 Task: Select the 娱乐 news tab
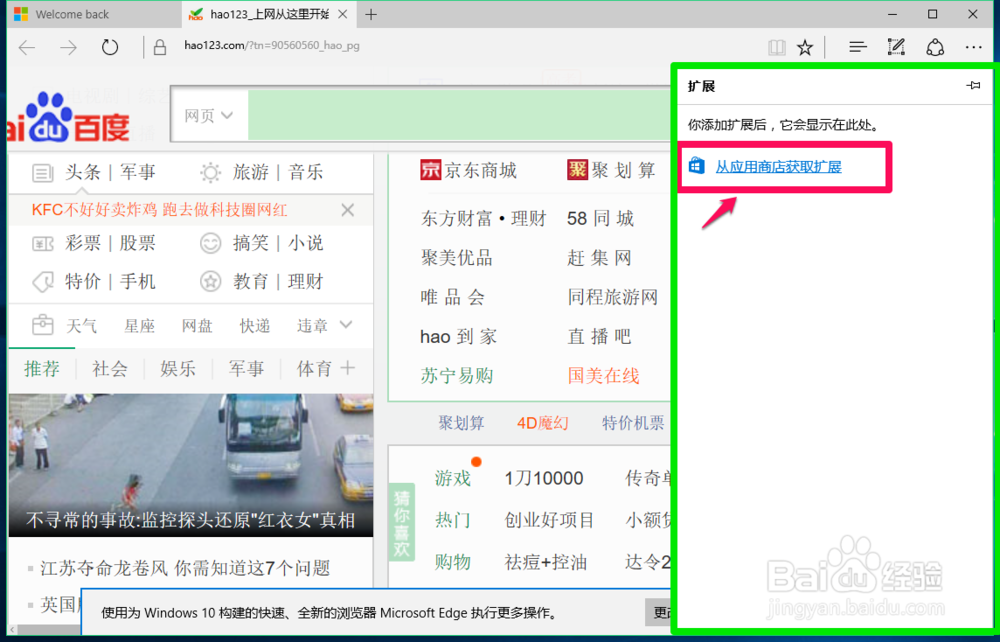[x=178, y=368]
